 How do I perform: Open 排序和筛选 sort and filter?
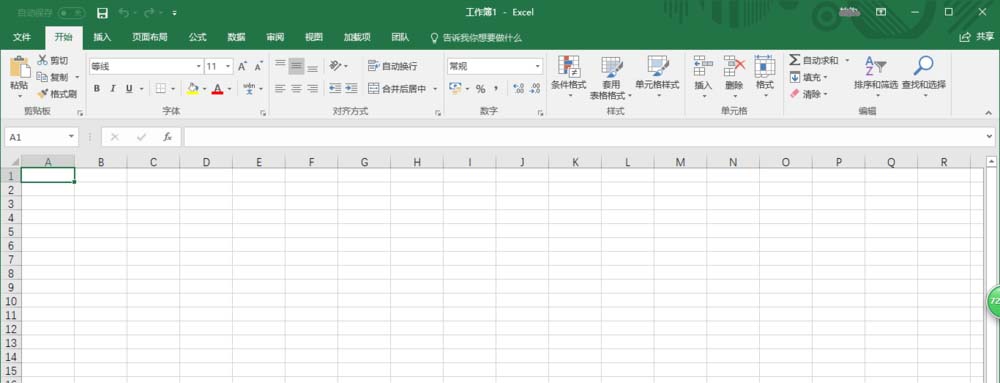click(x=876, y=77)
